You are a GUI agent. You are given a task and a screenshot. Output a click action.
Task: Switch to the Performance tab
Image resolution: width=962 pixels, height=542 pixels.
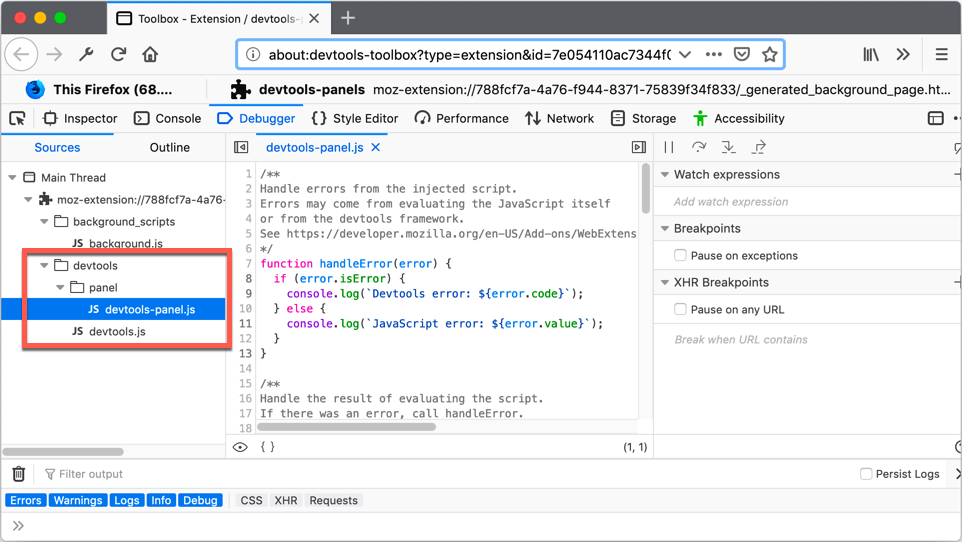(461, 118)
